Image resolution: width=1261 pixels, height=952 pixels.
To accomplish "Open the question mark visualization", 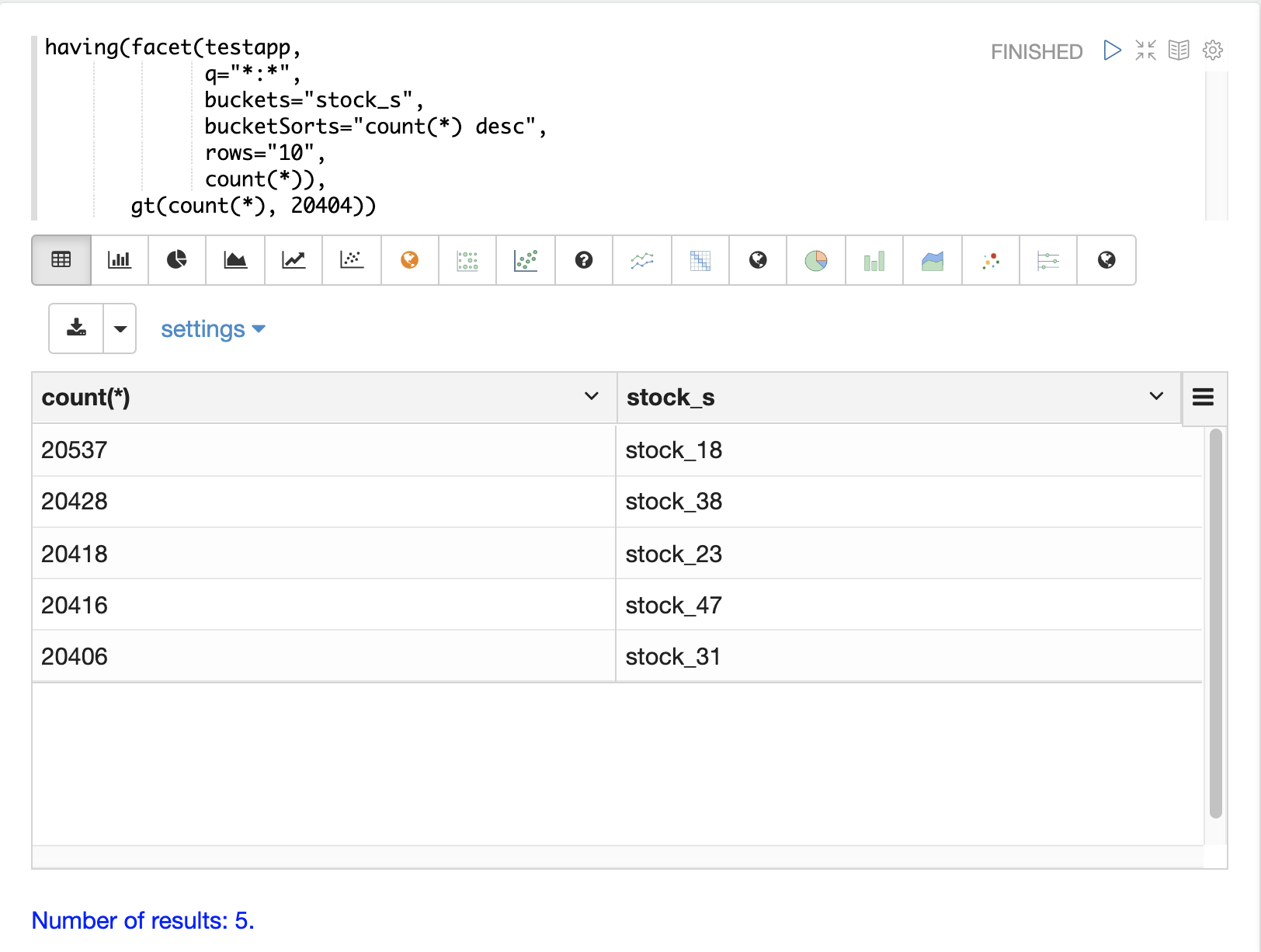I will (x=584, y=260).
